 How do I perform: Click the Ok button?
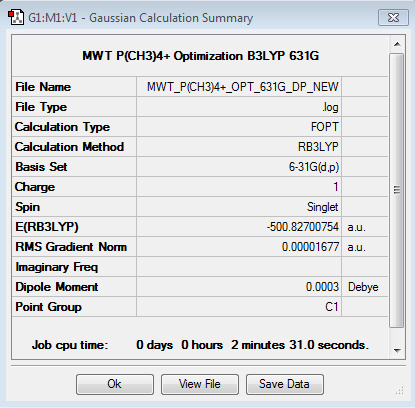(115, 384)
